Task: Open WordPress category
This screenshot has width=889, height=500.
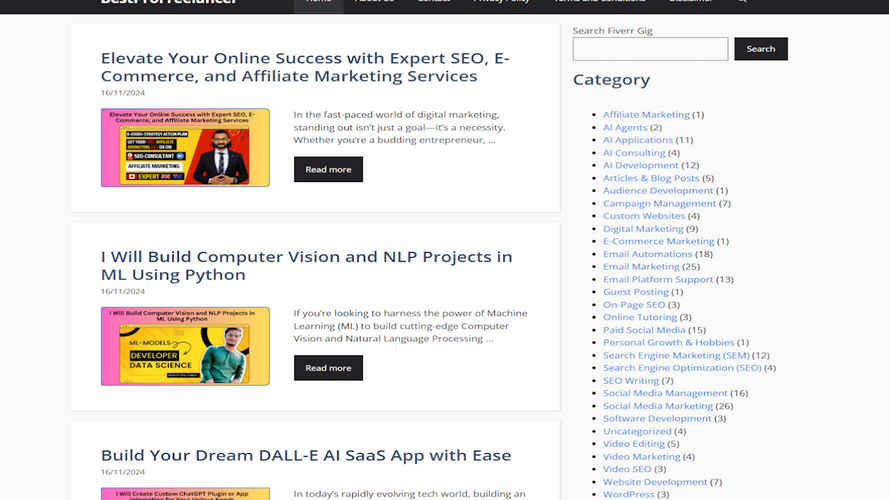Action: (x=628, y=494)
